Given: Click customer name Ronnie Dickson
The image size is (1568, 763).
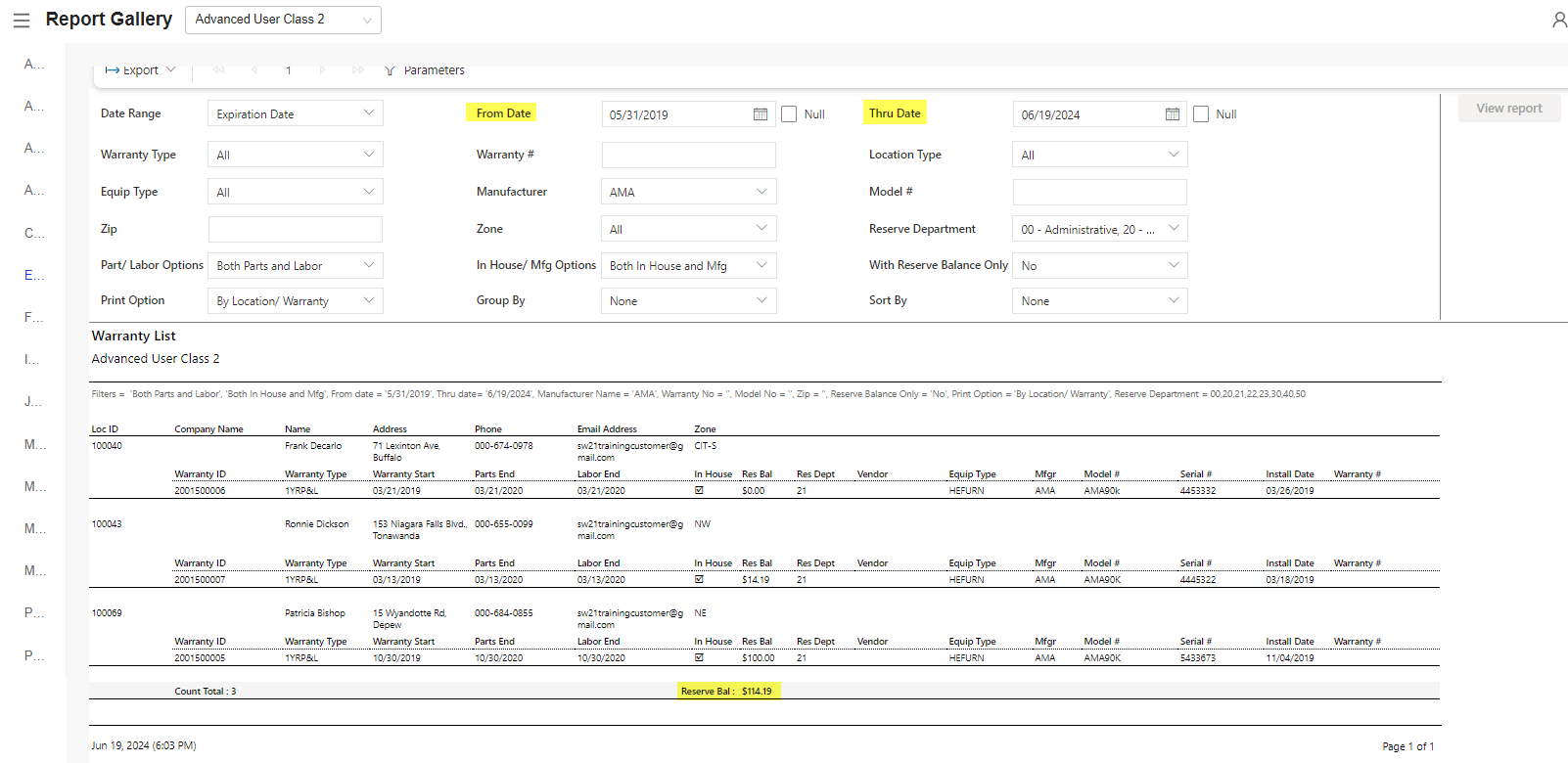Looking at the screenshot, I should click(317, 524).
